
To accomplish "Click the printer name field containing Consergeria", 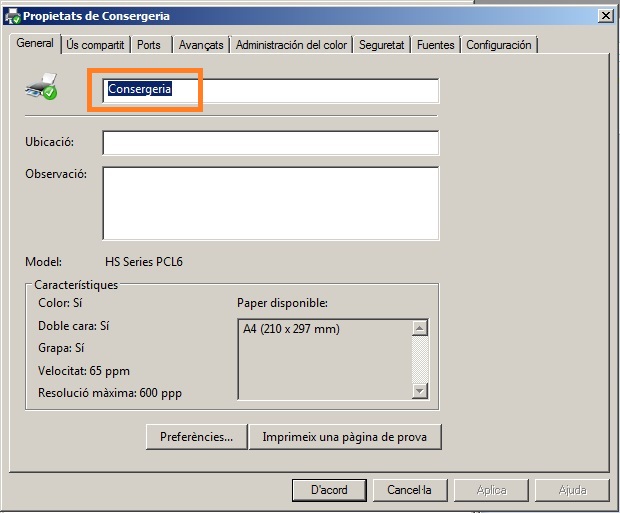I will click(271, 91).
